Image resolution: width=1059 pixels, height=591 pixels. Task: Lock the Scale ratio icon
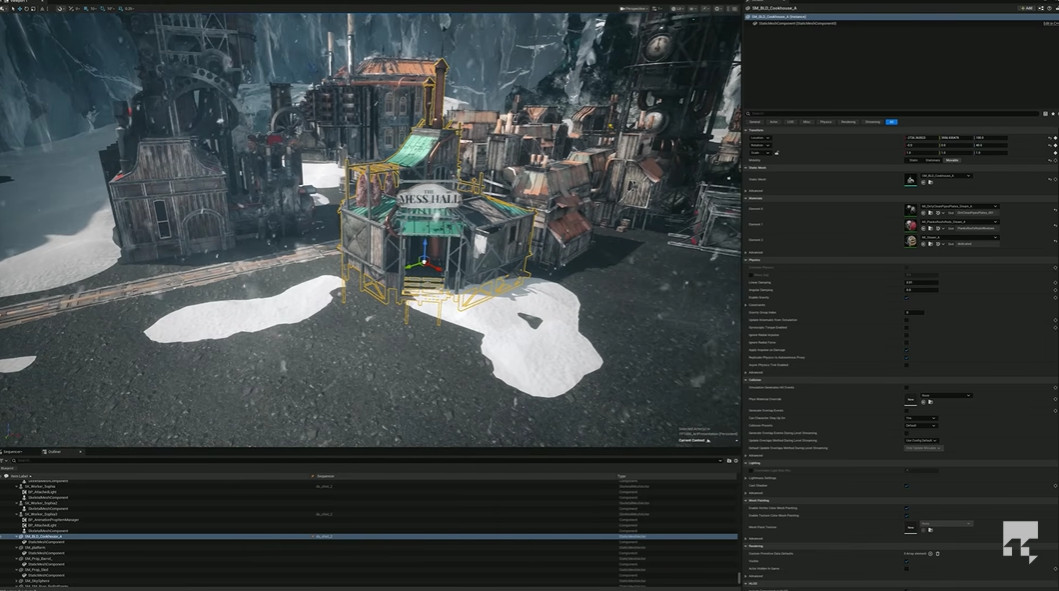(x=777, y=152)
